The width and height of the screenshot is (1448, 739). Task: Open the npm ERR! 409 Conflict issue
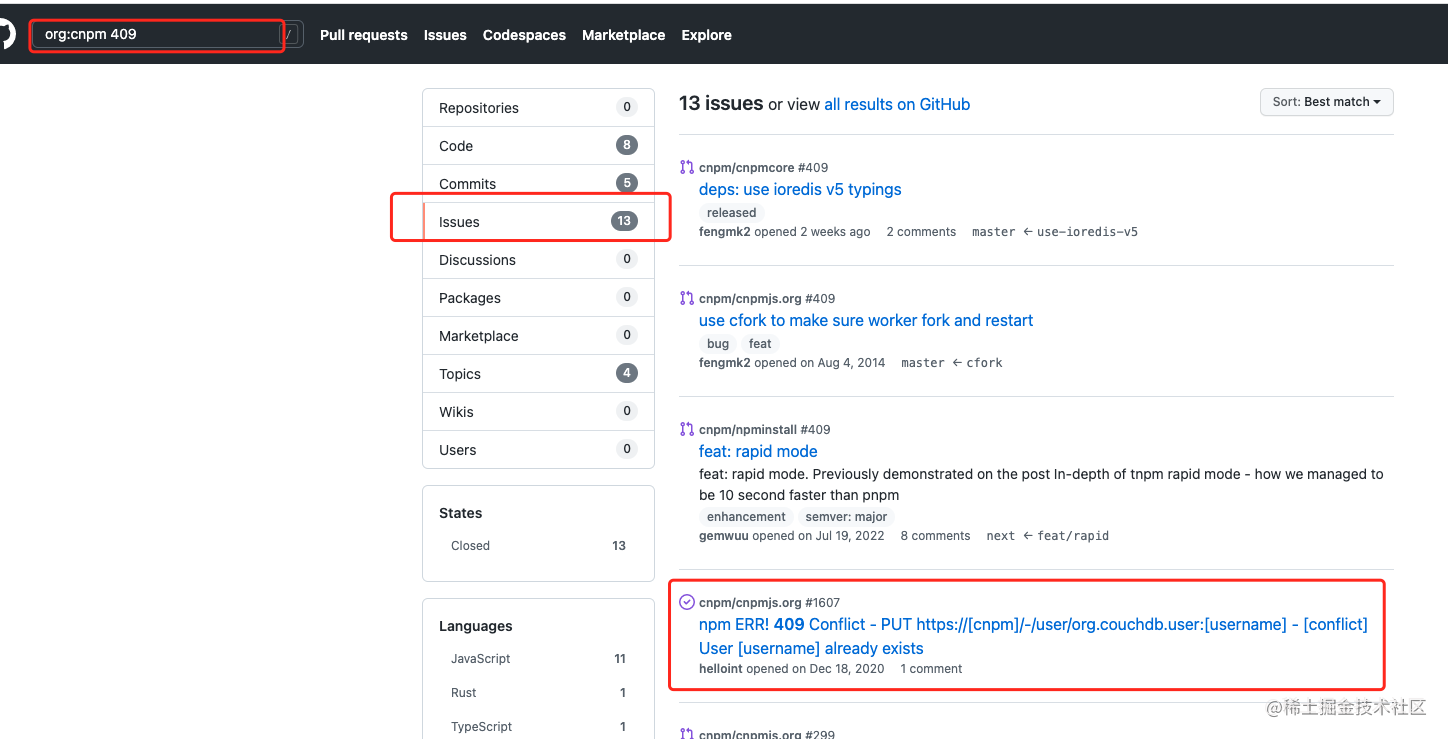(1033, 636)
